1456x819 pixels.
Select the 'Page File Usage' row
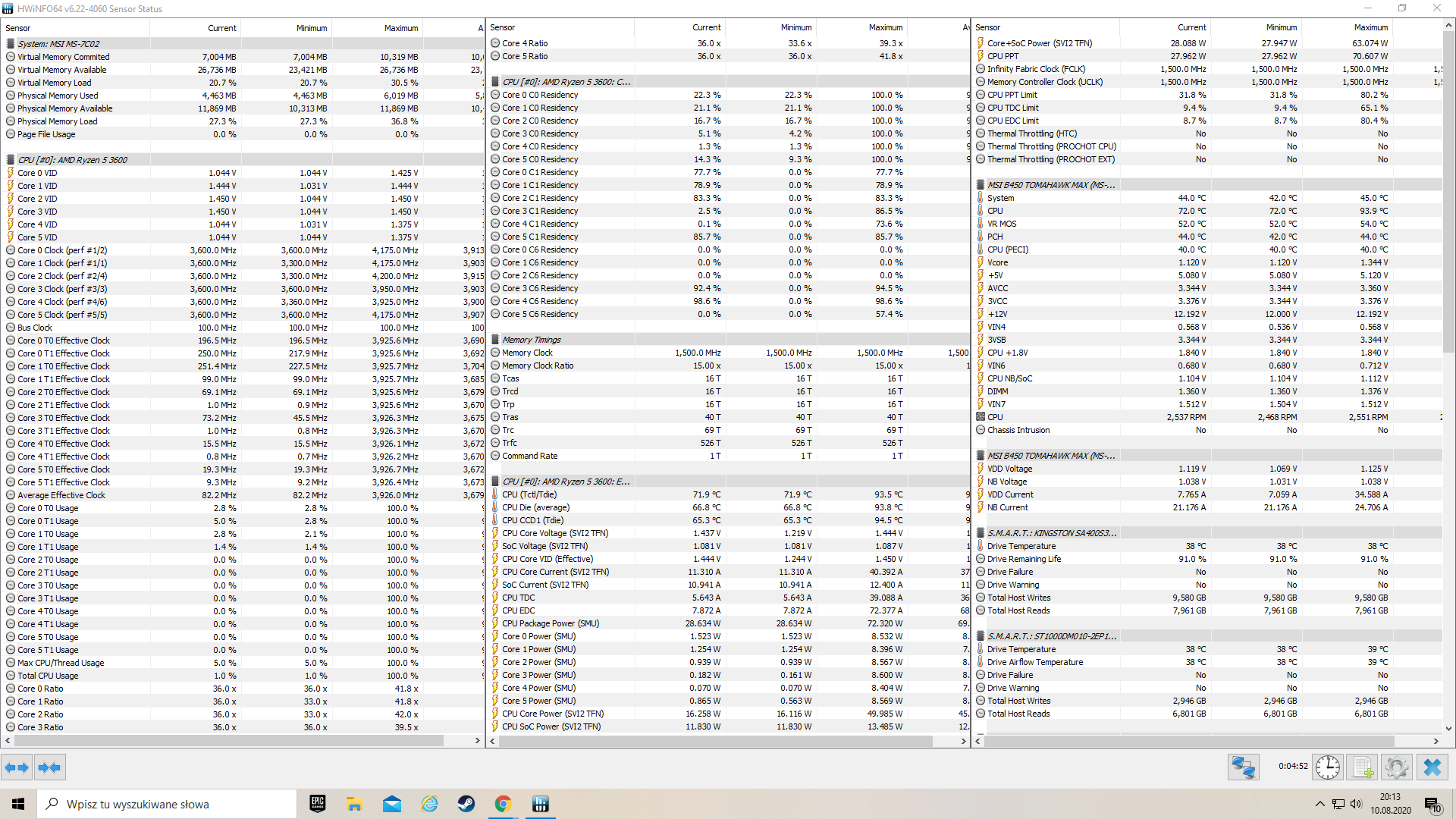pyautogui.click(x=242, y=134)
